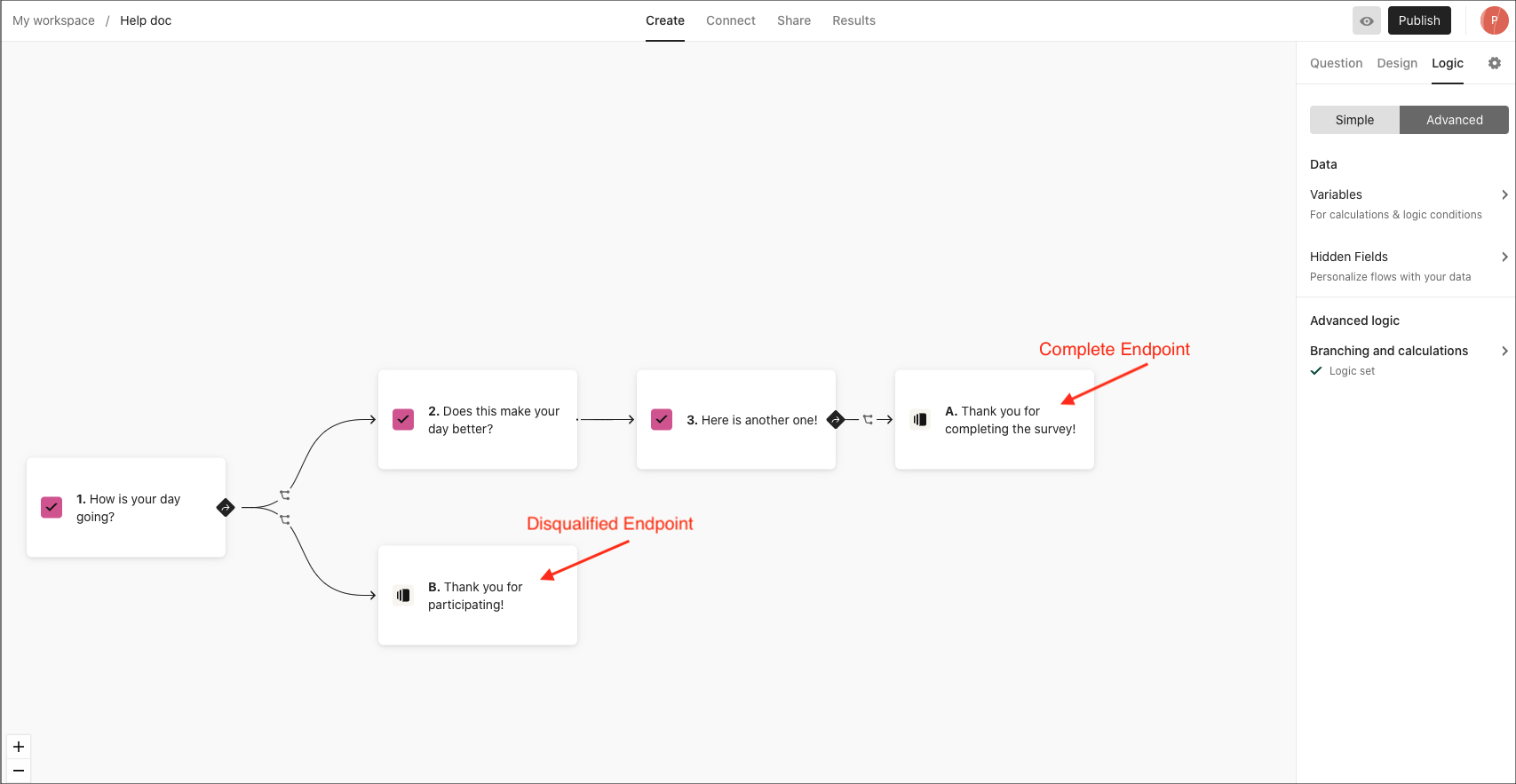The image size is (1516, 784).
Task: Open the settings gear in side panel
Action: click(x=1495, y=63)
